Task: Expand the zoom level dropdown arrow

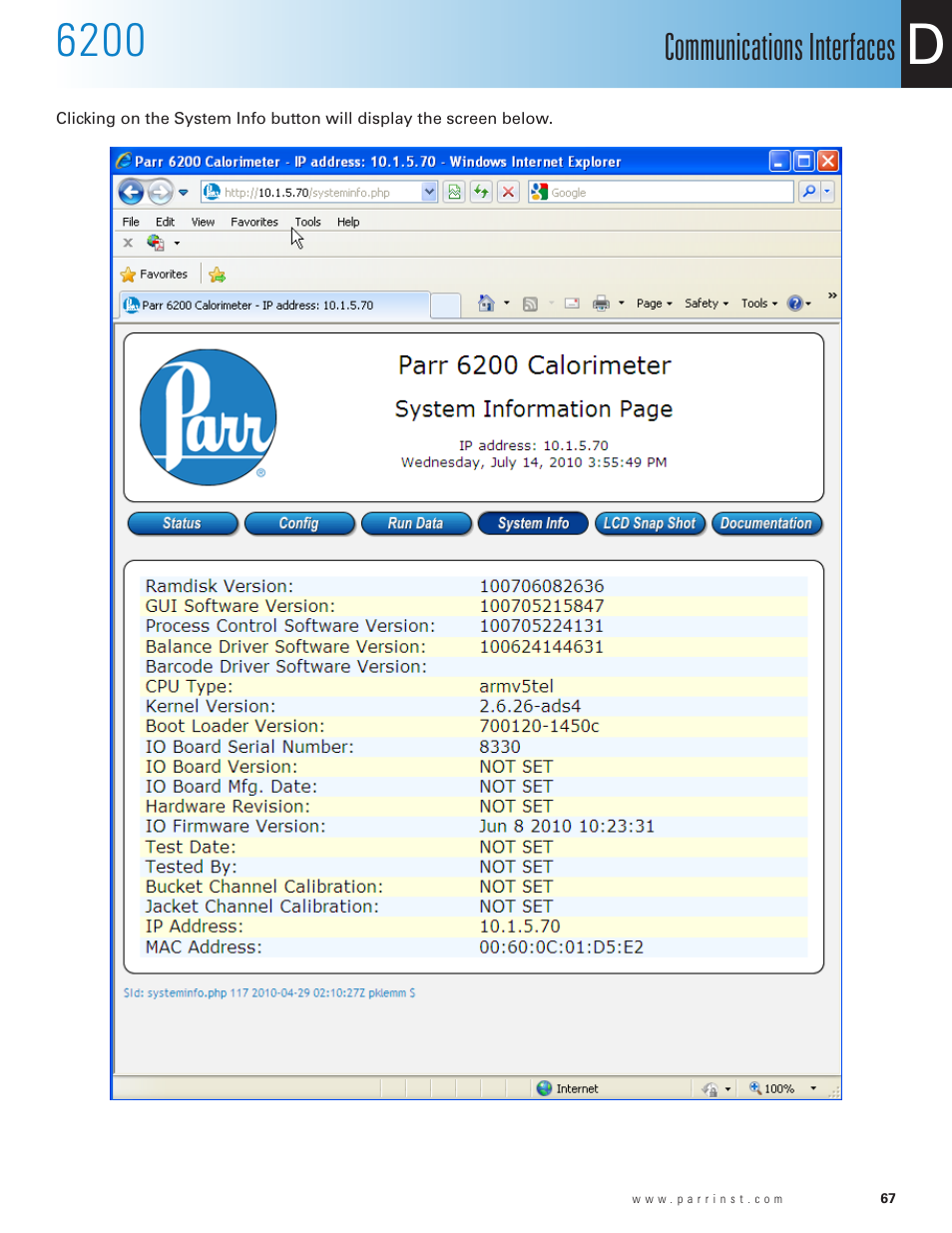Action: [813, 1089]
